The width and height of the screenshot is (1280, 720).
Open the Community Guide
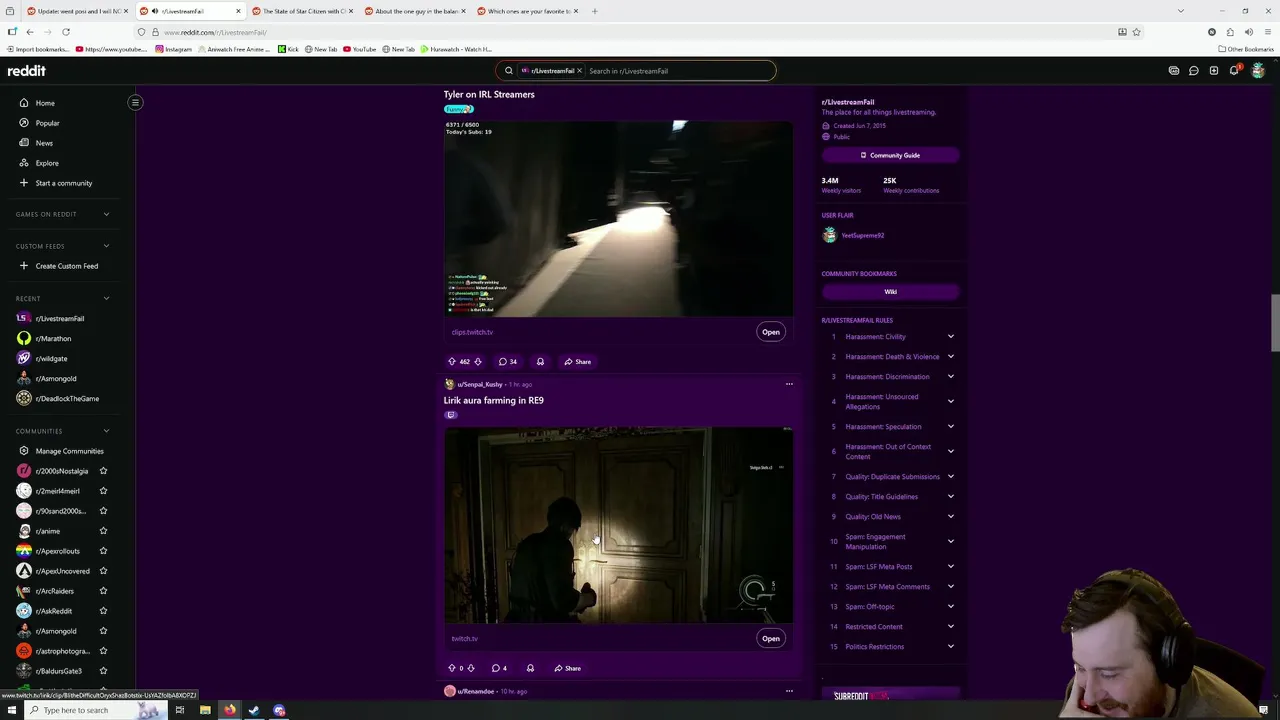point(890,155)
